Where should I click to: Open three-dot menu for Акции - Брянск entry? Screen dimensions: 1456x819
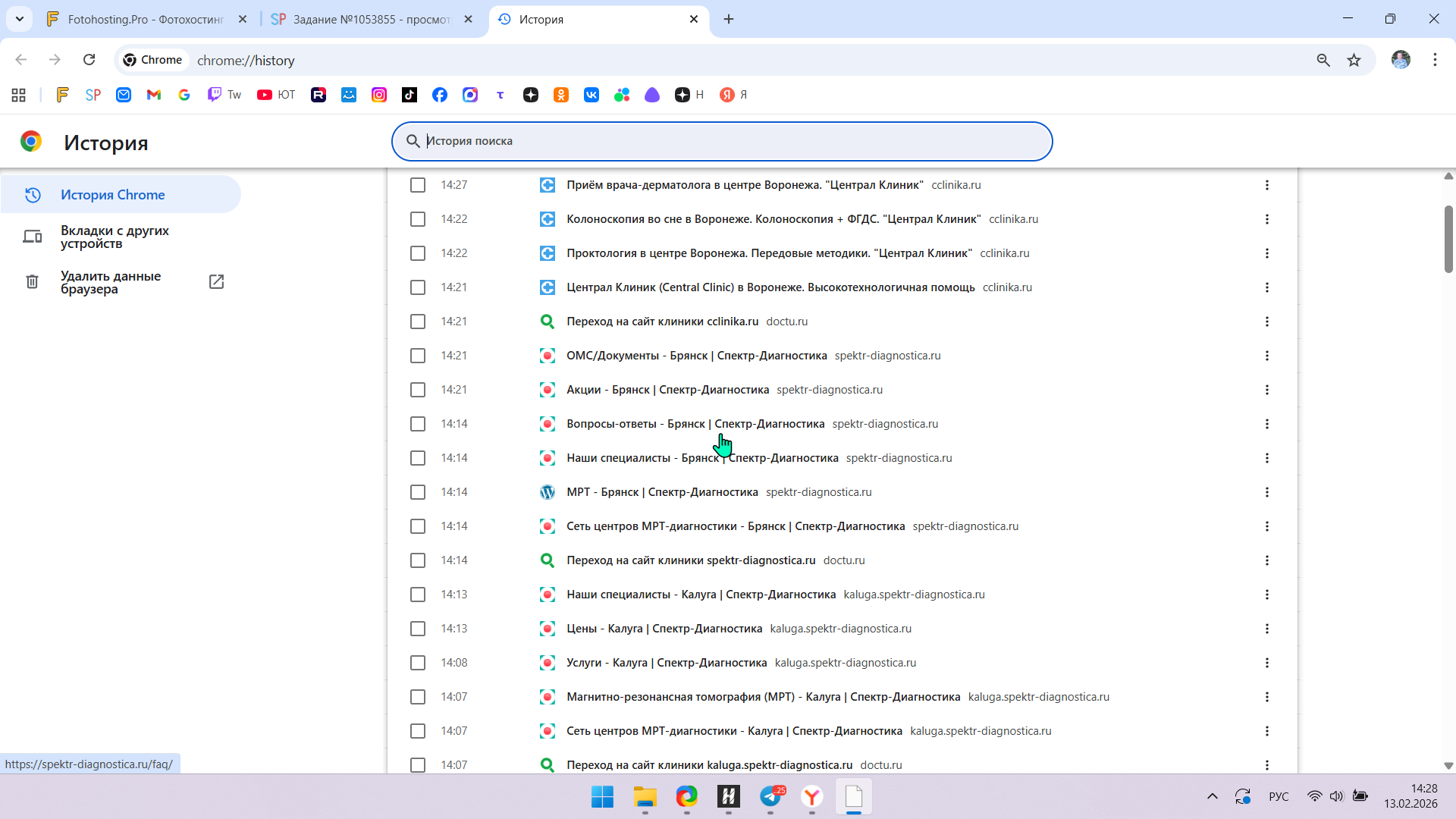pos(1266,390)
